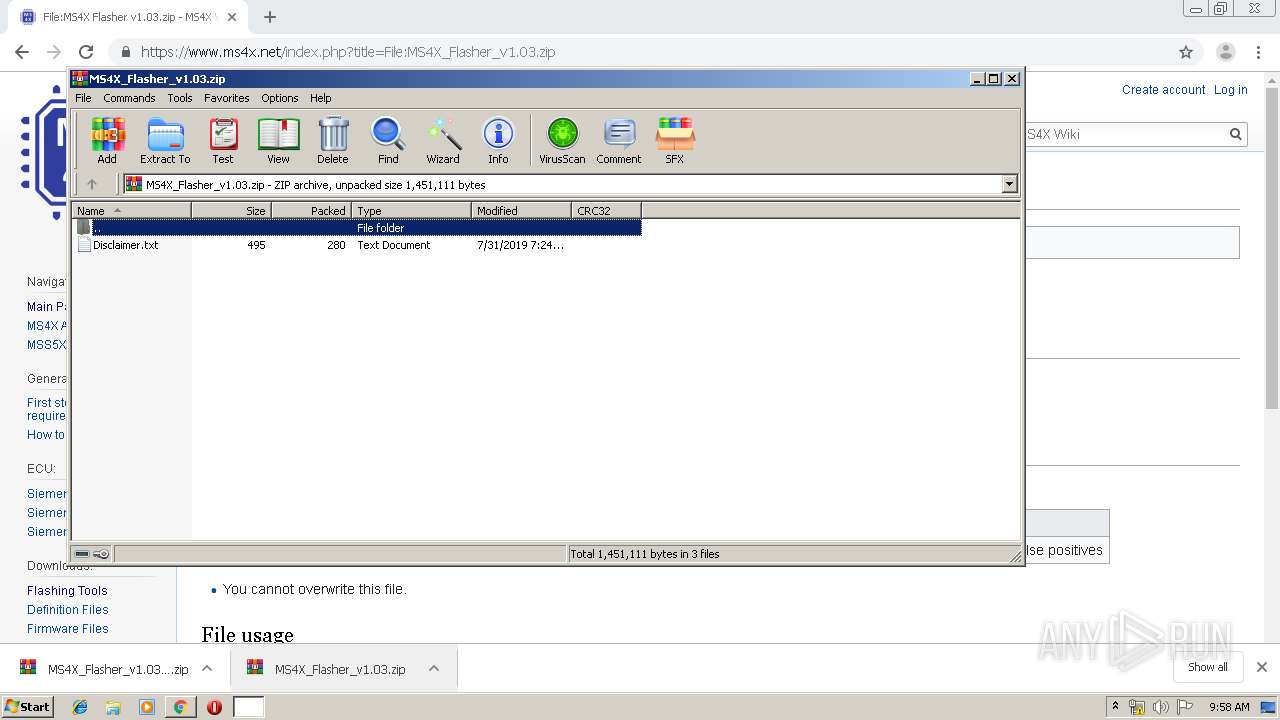Open the WinRAR File menu

click(83, 98)
